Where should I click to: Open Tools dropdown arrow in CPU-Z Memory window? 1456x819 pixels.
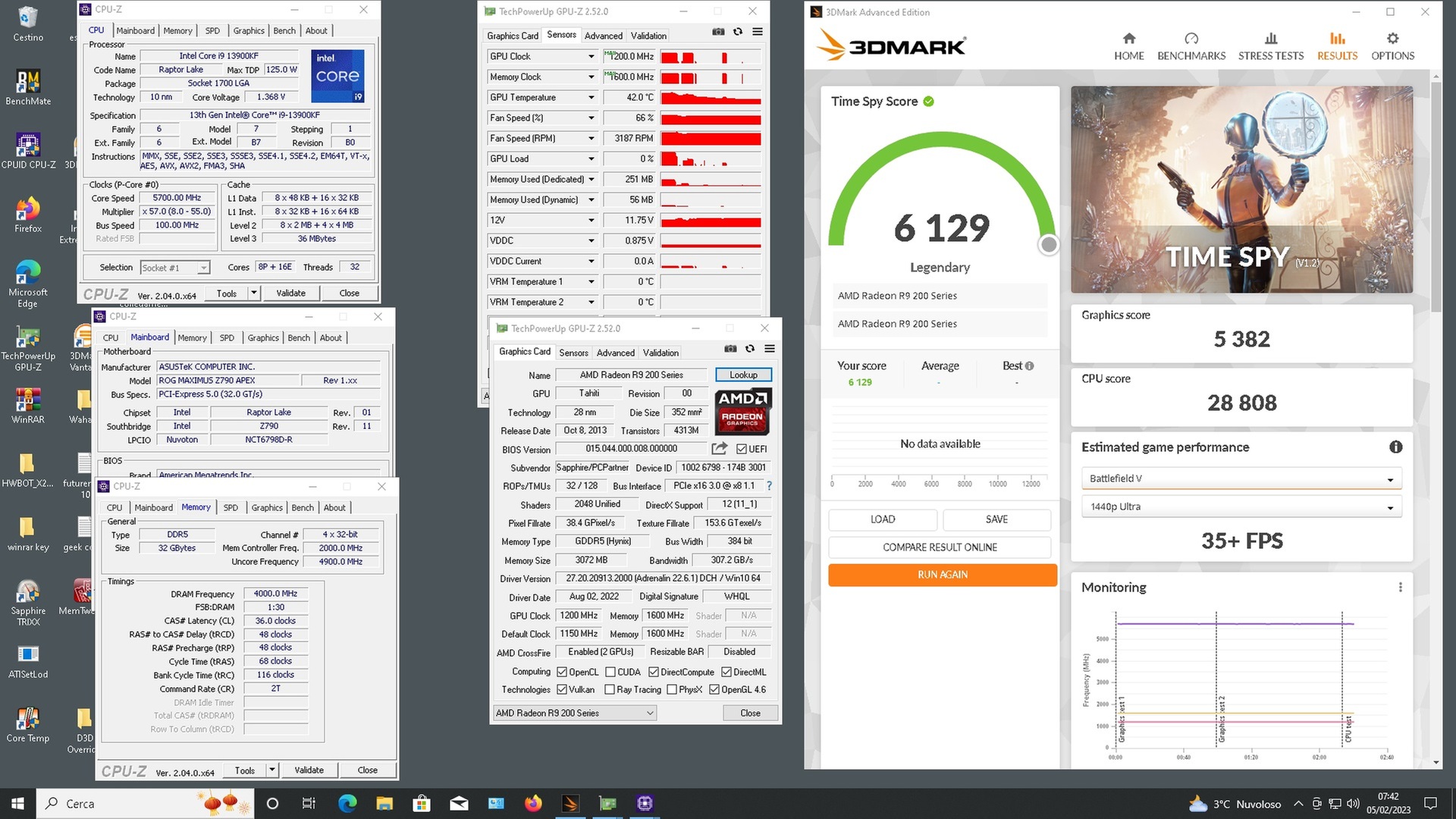point(272,770)
